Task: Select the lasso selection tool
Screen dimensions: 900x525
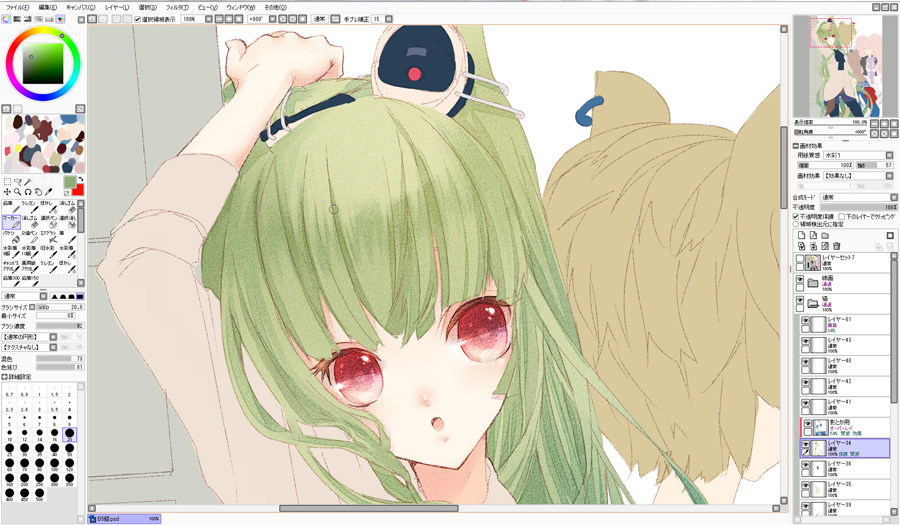Action: coord(17,182)
